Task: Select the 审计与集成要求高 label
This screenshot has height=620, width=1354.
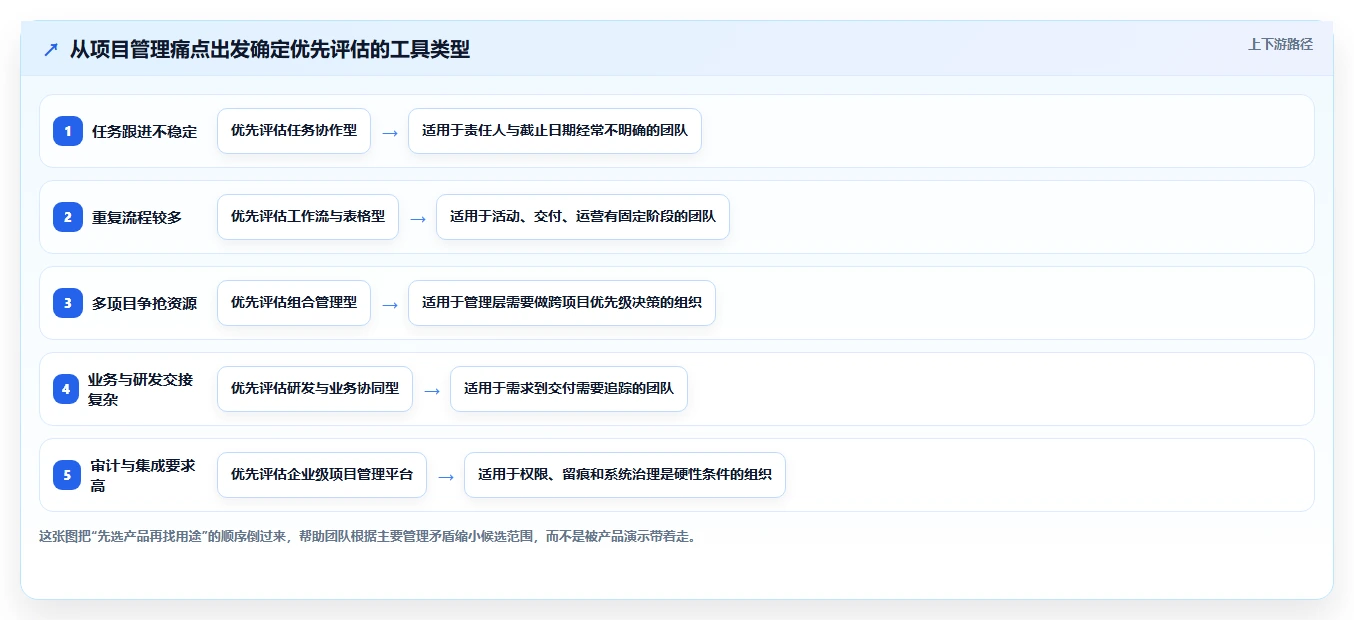Action: click(144, 475)
